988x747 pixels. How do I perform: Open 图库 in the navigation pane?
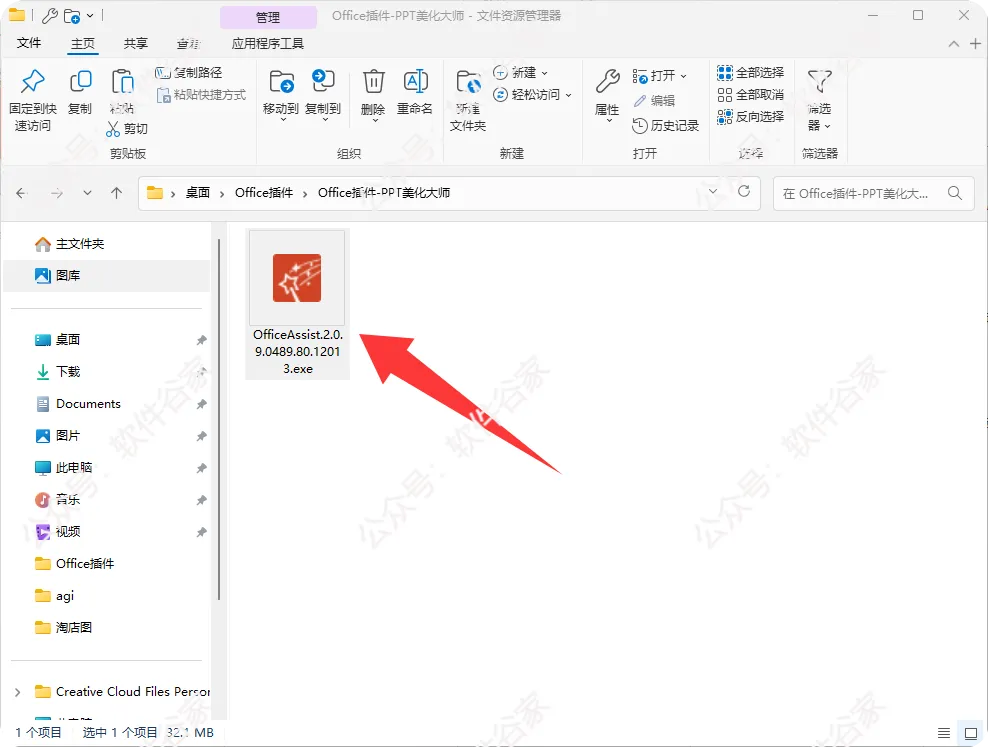click(x=107, y=275)
